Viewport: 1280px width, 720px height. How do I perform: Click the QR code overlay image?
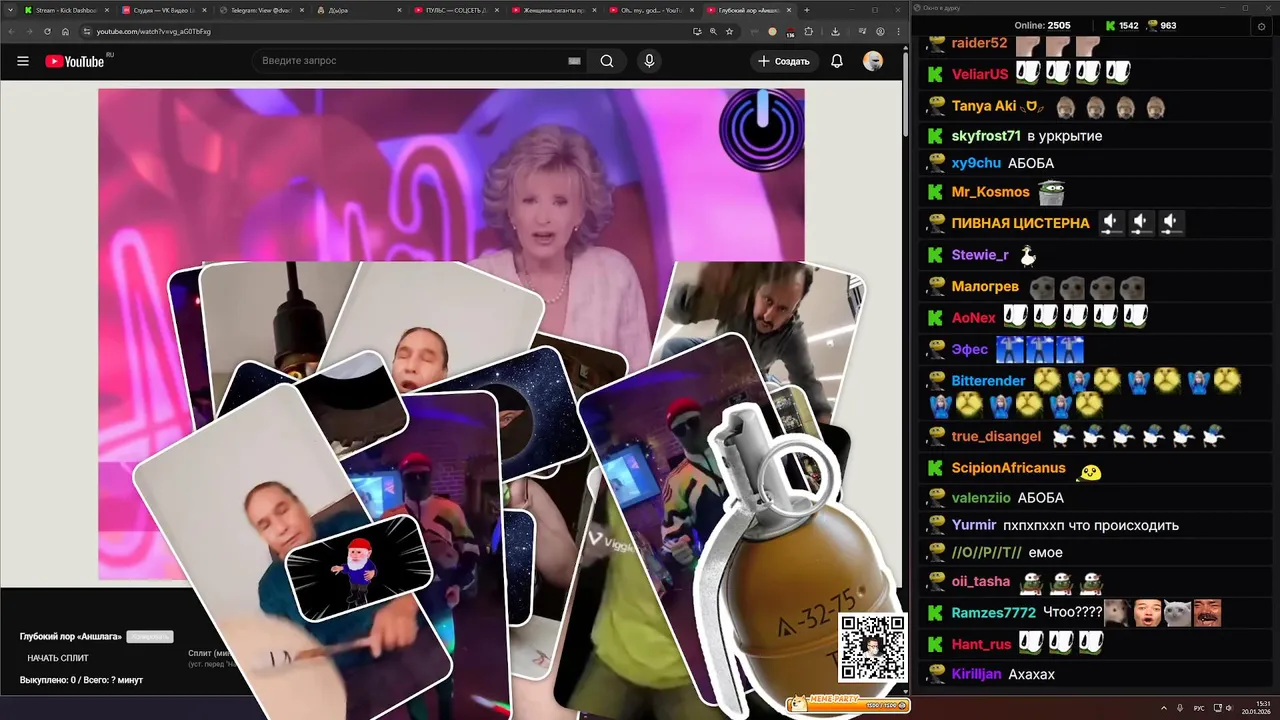(873, 648)
